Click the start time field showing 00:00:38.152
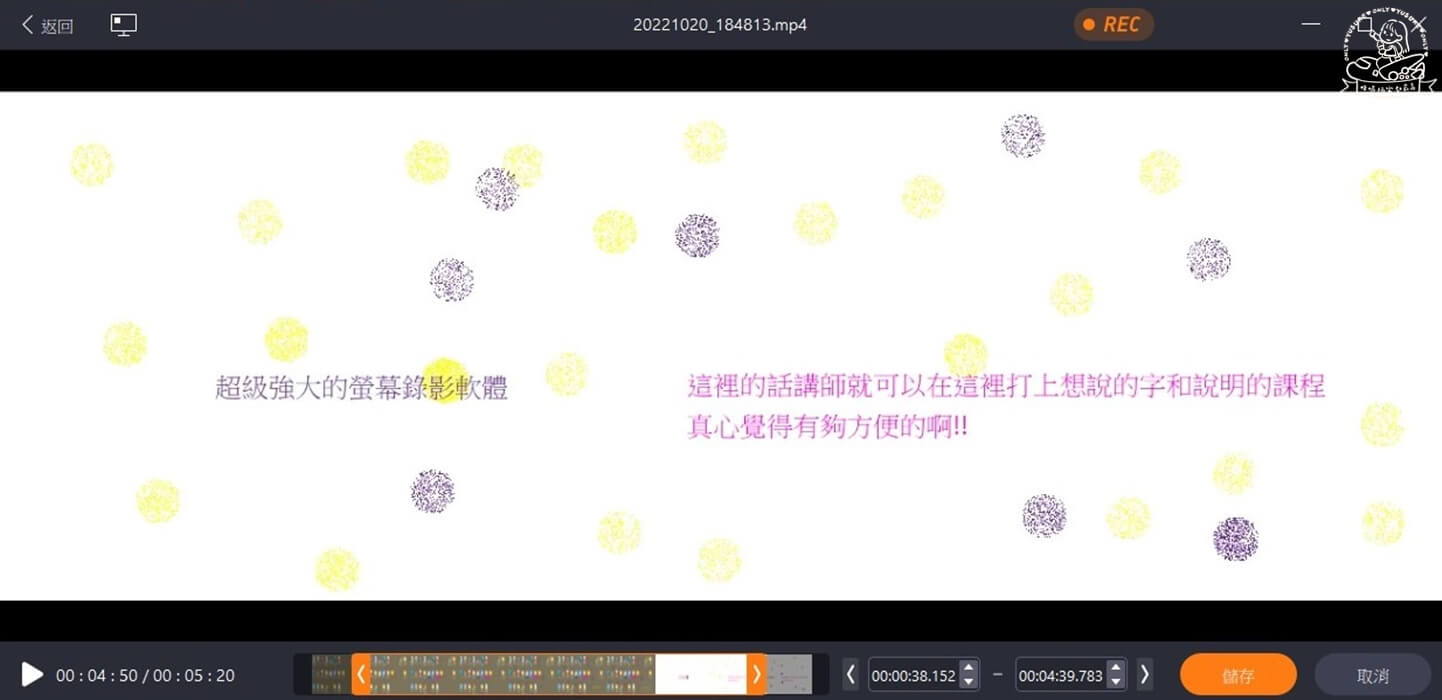 (x=915, y=674)
